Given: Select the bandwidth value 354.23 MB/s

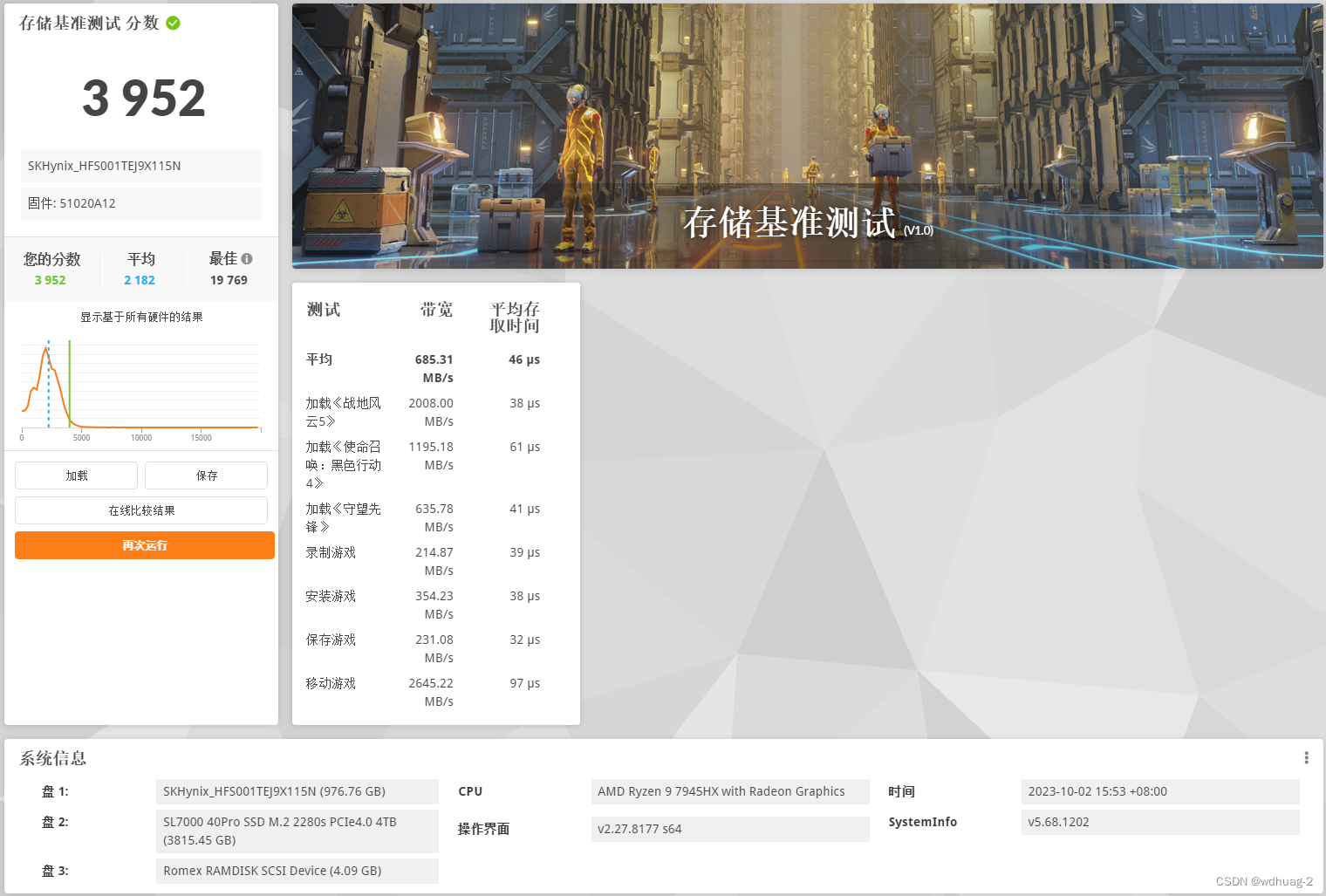Looking at the screenshot, I should click(434, 605).
